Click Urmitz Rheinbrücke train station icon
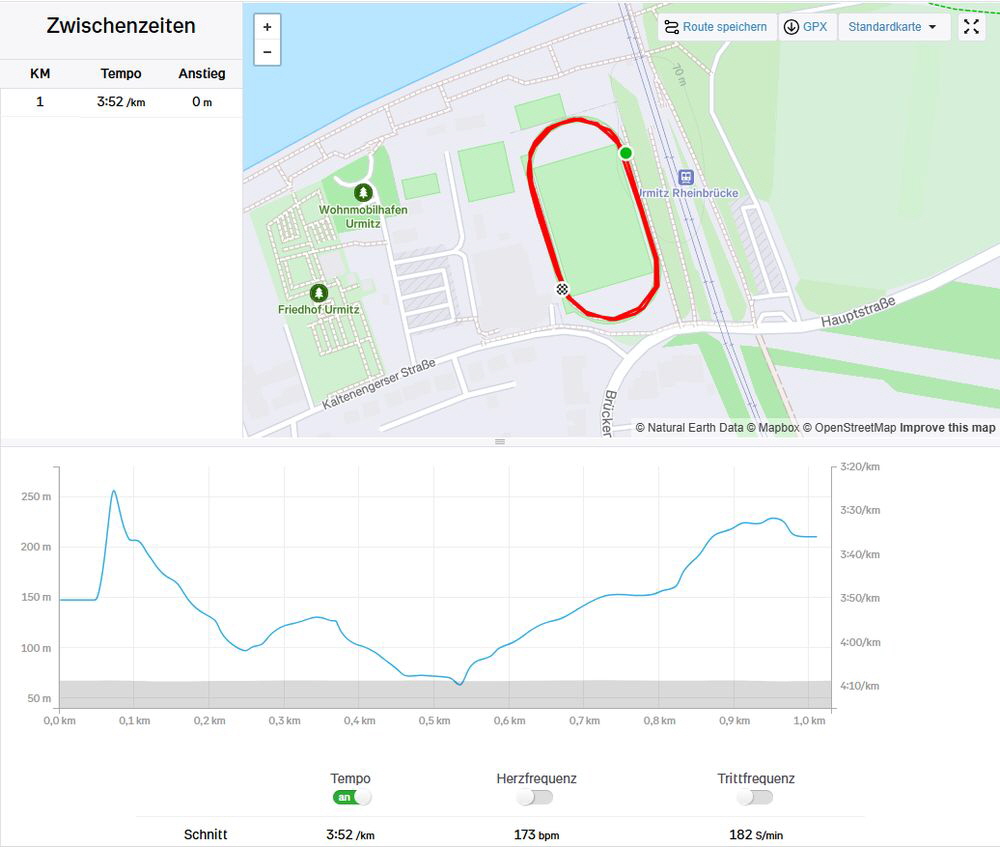The width and height of the screenshot is (1000, 847). [685, 176]
